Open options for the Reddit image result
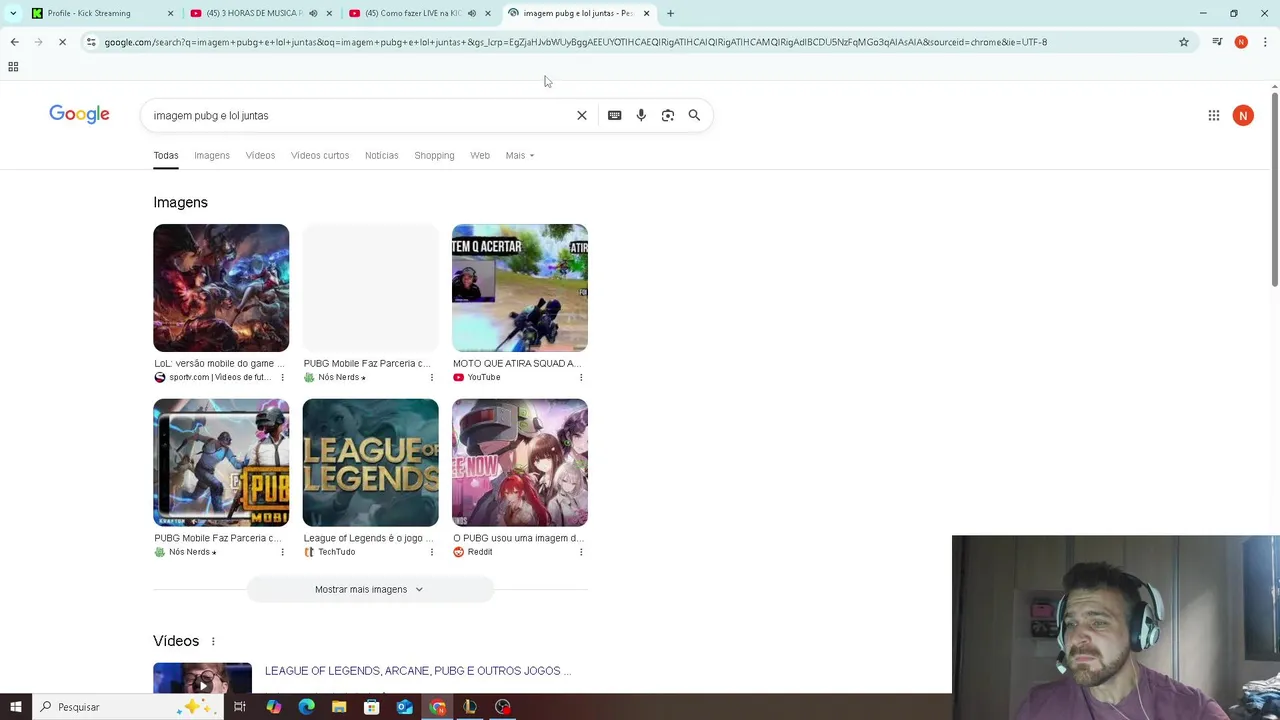Viewport: 1280px width, 720px height. (x=581, y=552)
